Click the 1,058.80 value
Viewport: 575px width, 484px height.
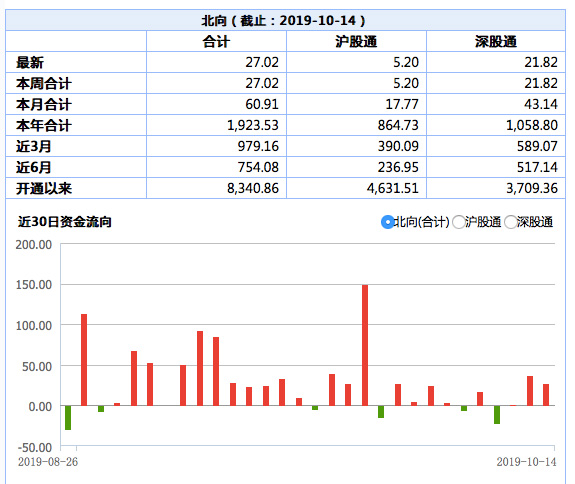[x=532, y=125]
